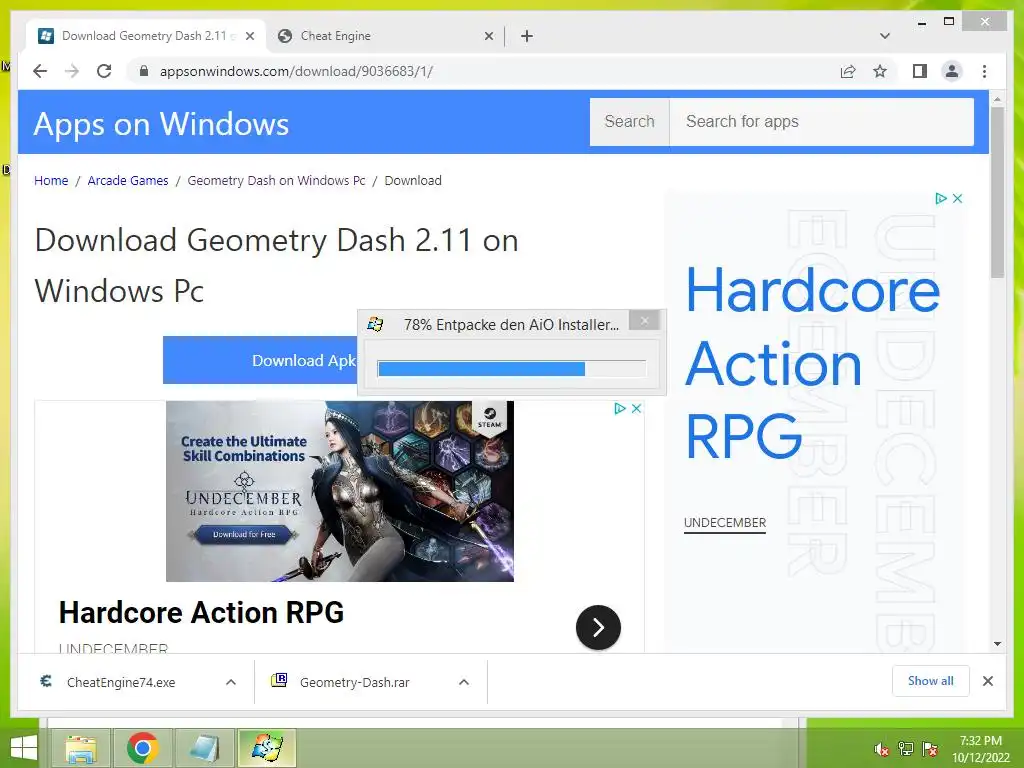Screen dimensions: 1024x768
Task: Open the Chrome profile avatar
Action: point(952,71)
